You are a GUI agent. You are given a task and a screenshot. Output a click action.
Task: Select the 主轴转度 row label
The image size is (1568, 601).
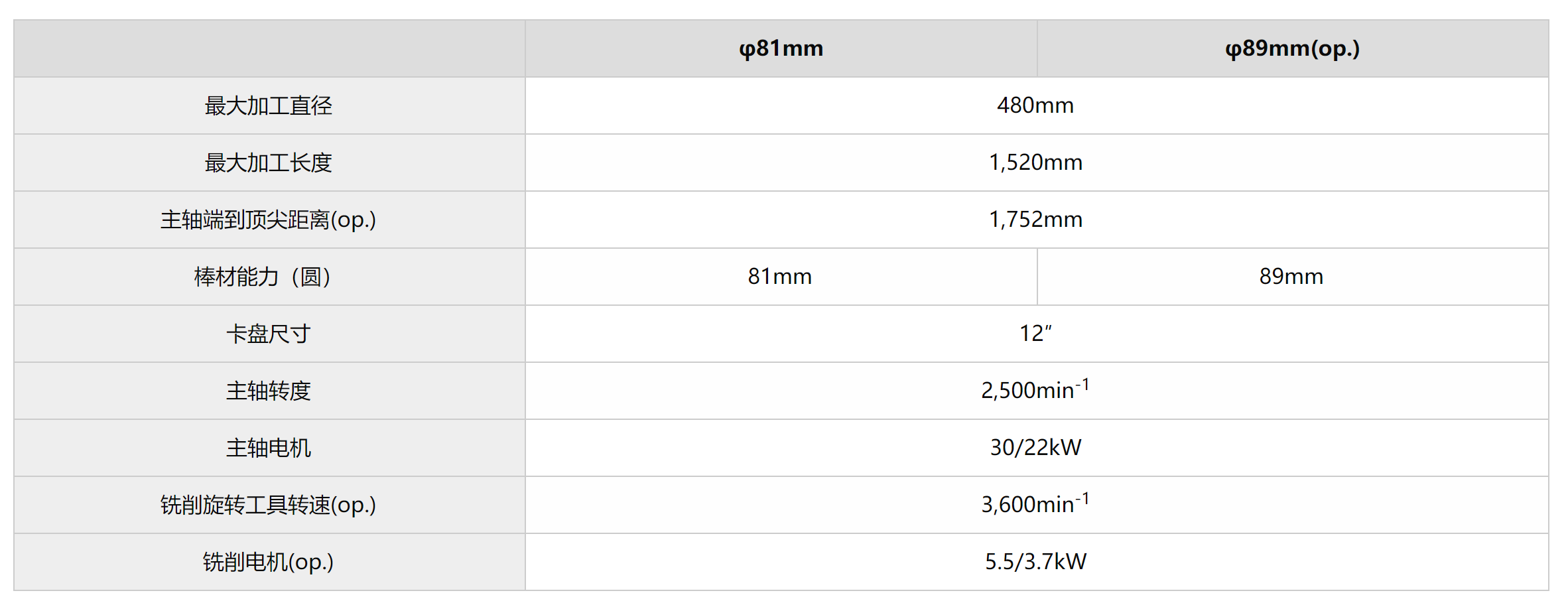269,391
